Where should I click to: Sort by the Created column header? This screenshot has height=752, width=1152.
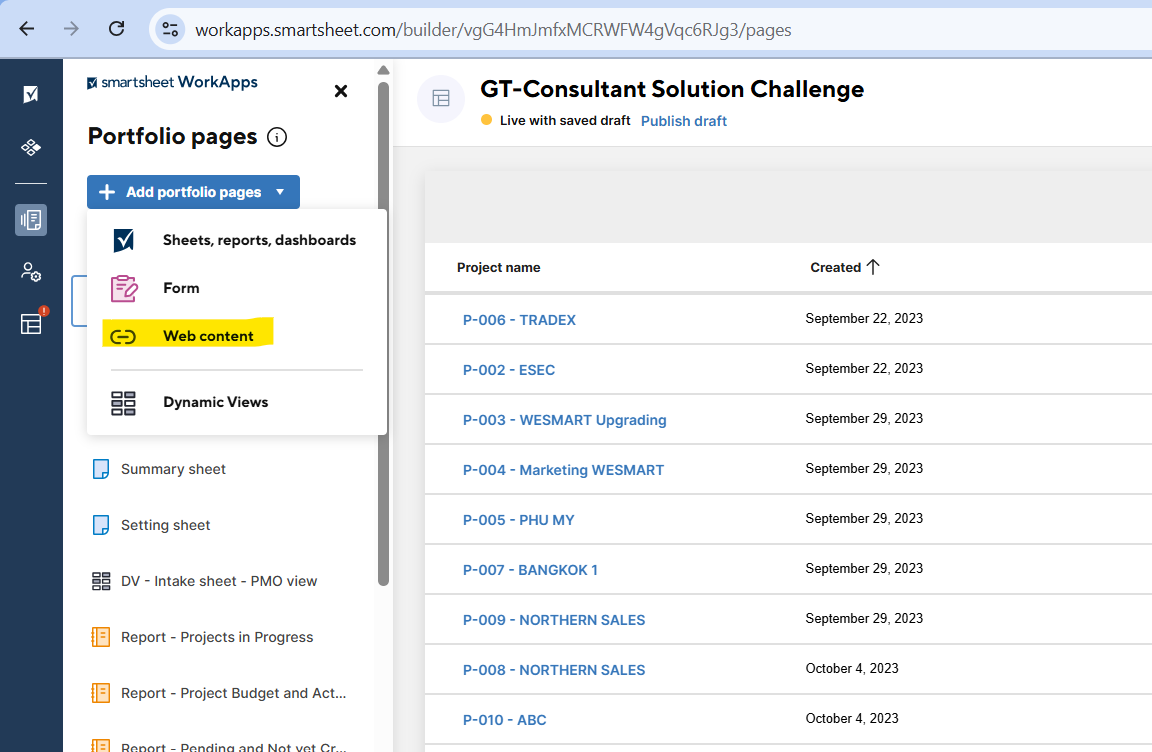pyautogui.click(x=835, y=268)
